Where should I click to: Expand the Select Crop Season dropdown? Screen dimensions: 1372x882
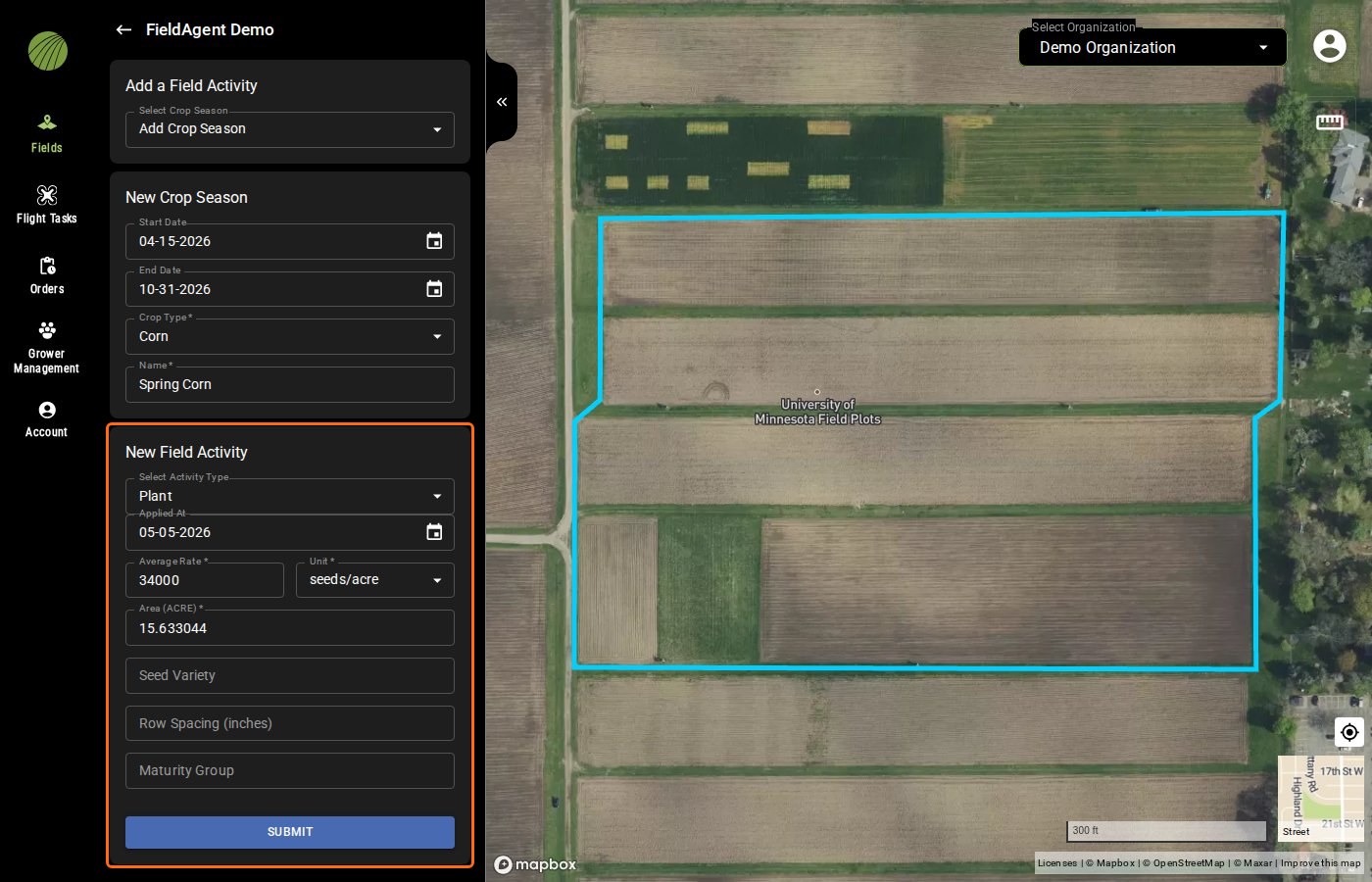[290, 129]
